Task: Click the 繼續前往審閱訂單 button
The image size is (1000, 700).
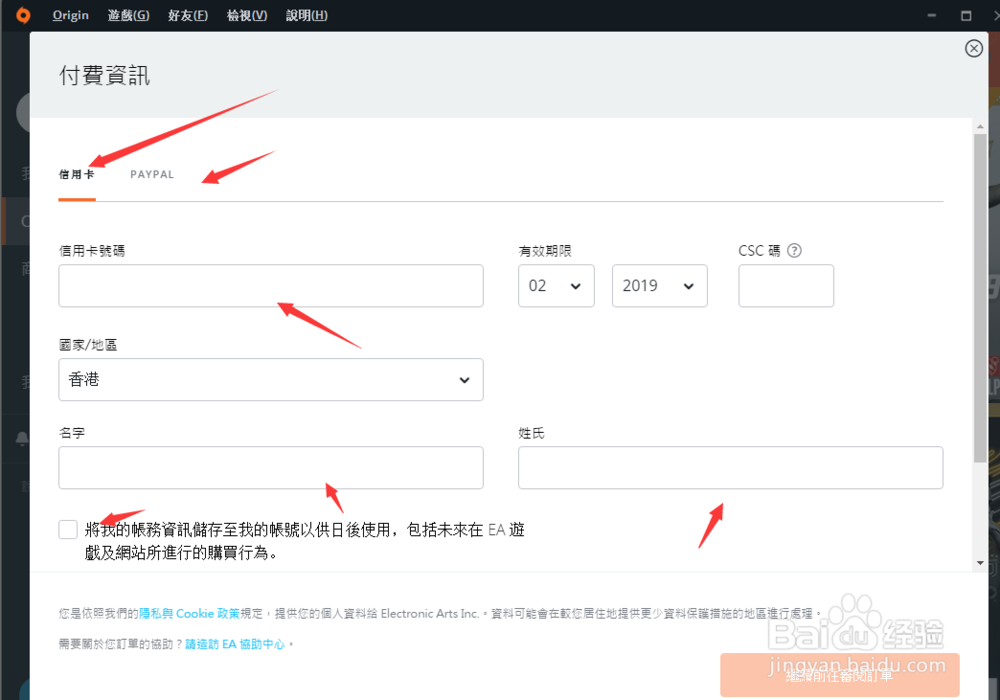Action: 839,675
